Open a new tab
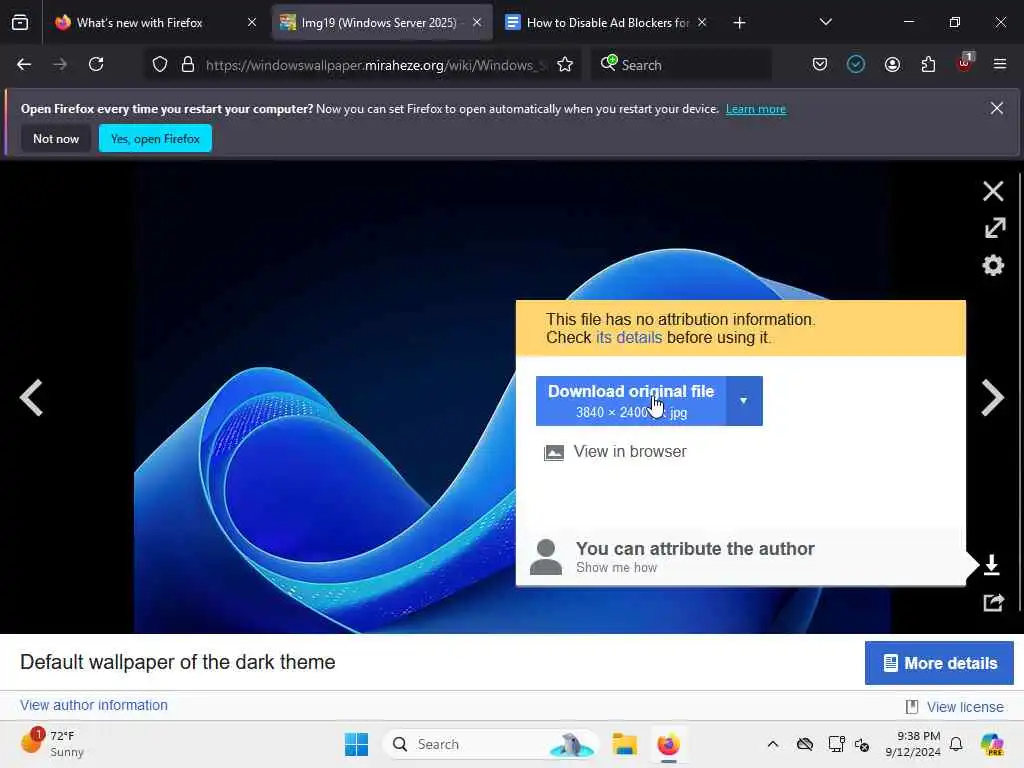This screenshot has height=768, width=1024. point(739,23)
